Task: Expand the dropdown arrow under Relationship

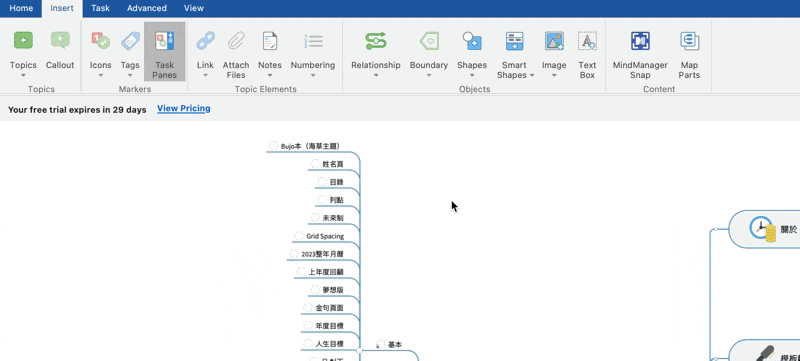Action: pos(376,75)
